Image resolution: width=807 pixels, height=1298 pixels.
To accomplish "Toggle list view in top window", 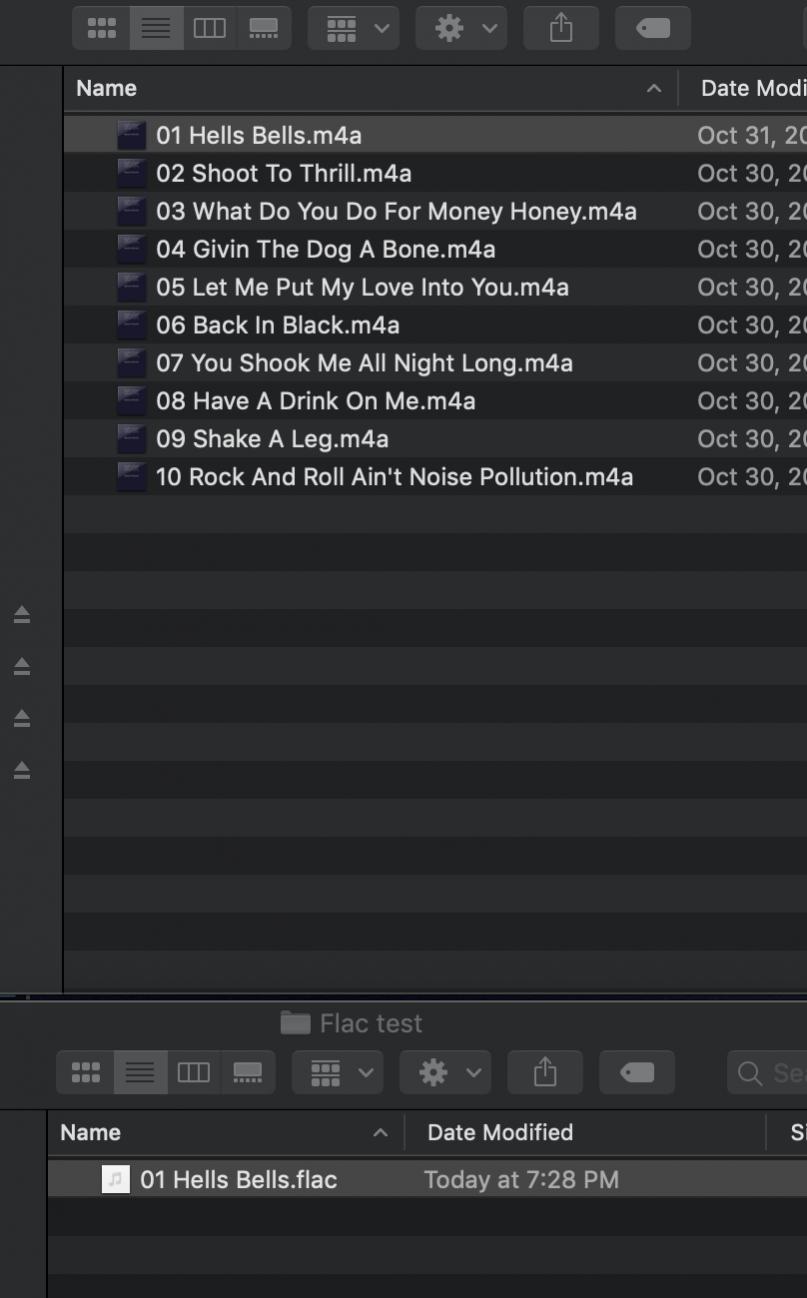I will click(156, 28).
